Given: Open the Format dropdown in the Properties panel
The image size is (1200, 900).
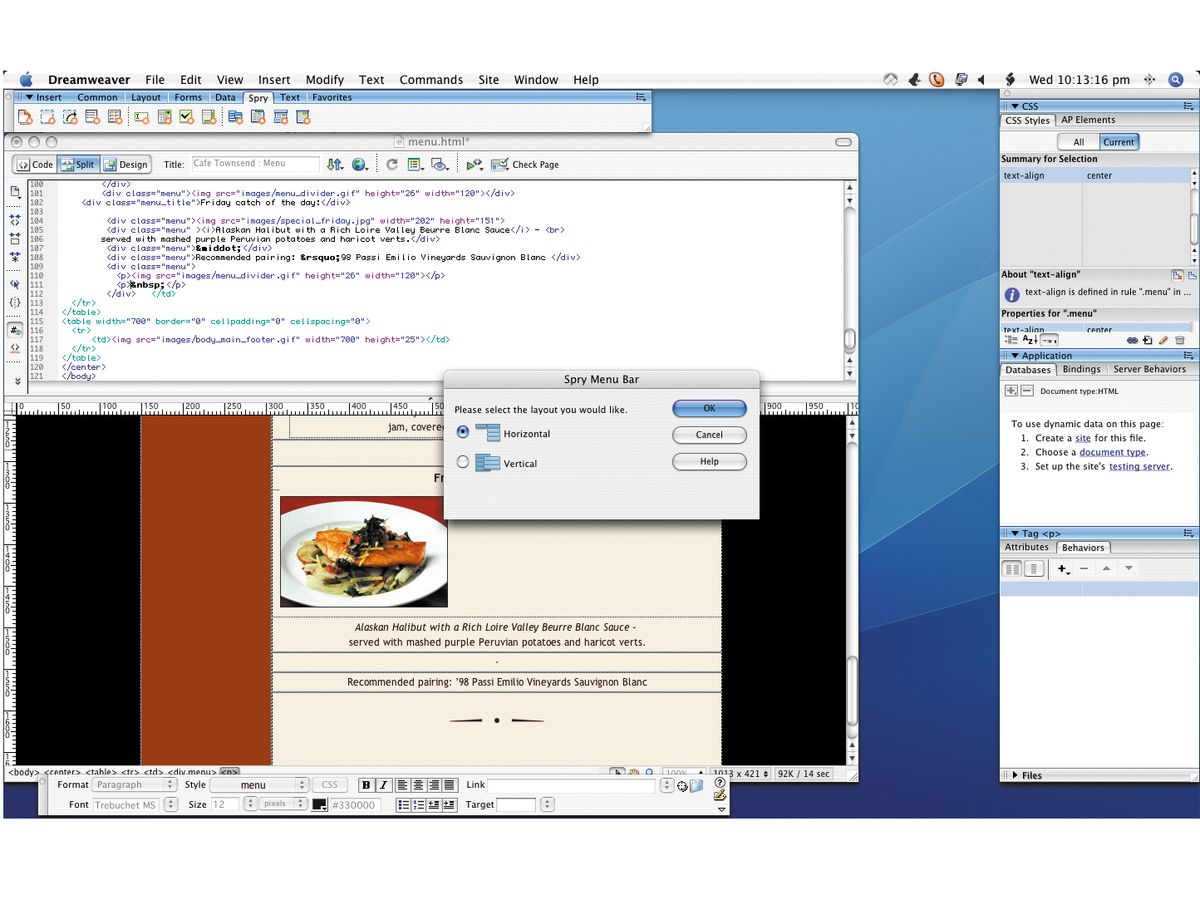Looking at the screenshot, I should pos(134,785).
